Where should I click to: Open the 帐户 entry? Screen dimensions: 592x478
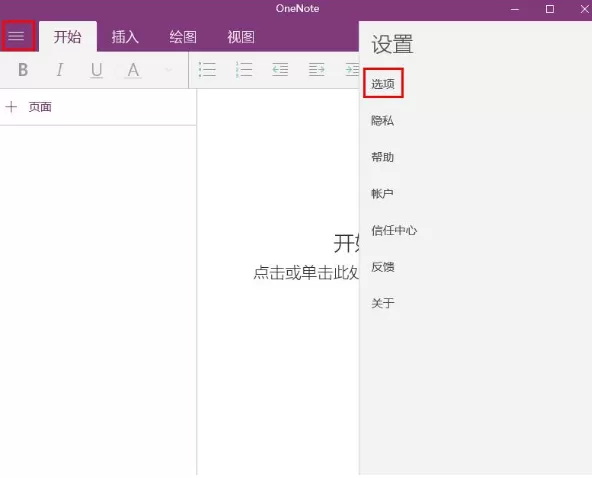pyautogui.click(x=382, y=194)
